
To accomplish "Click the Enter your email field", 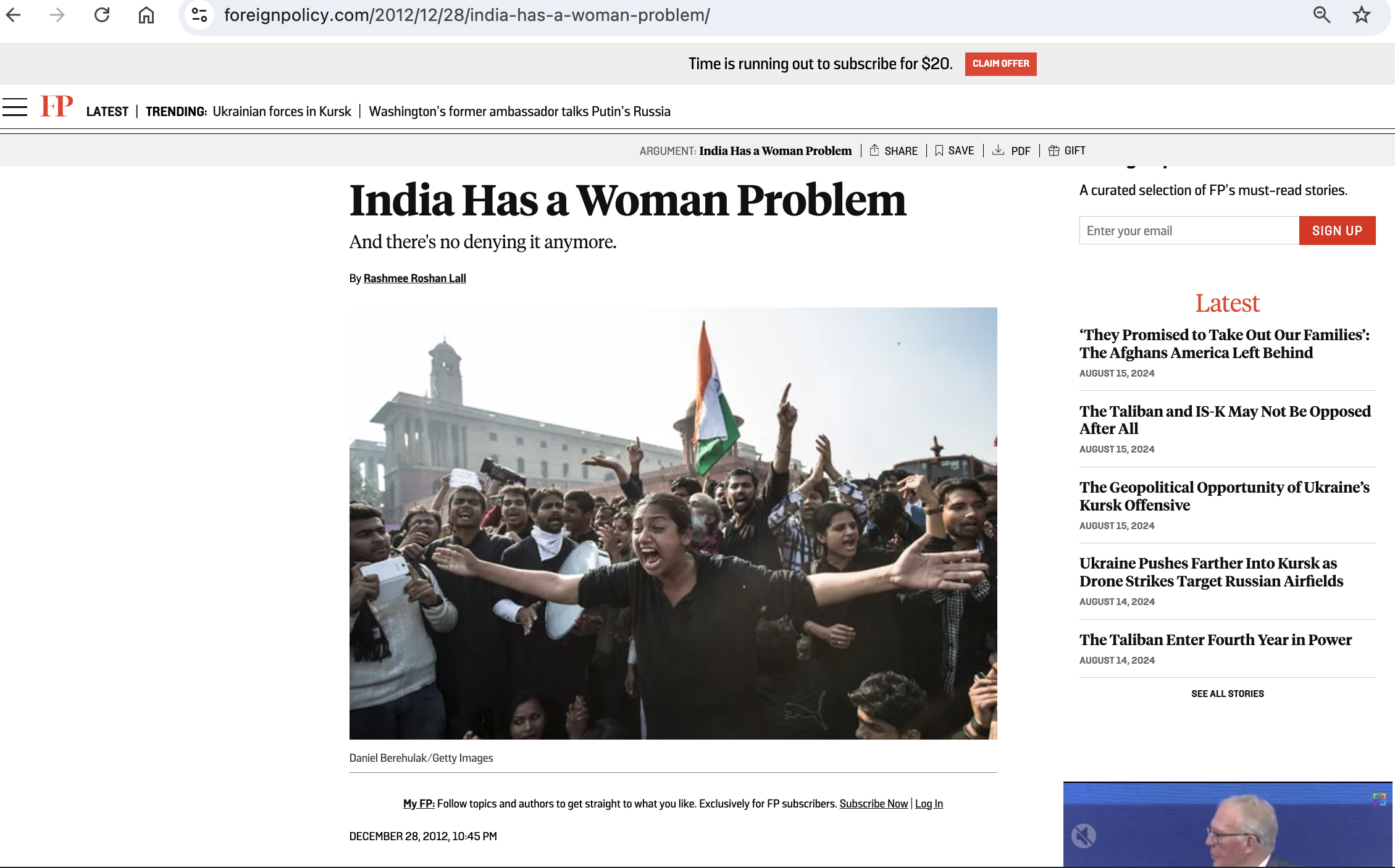I will click(1189, 231).
